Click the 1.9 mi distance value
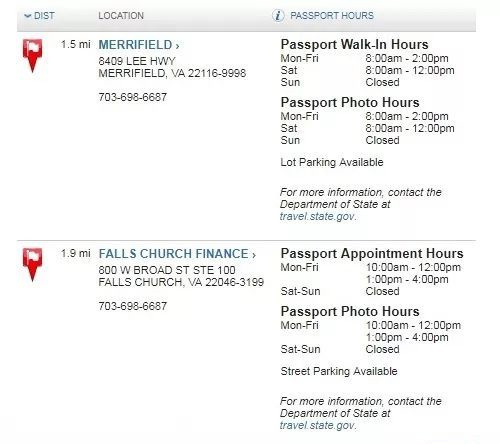The image size is (500, 444). pyautogui.click(x=76, y=253)
